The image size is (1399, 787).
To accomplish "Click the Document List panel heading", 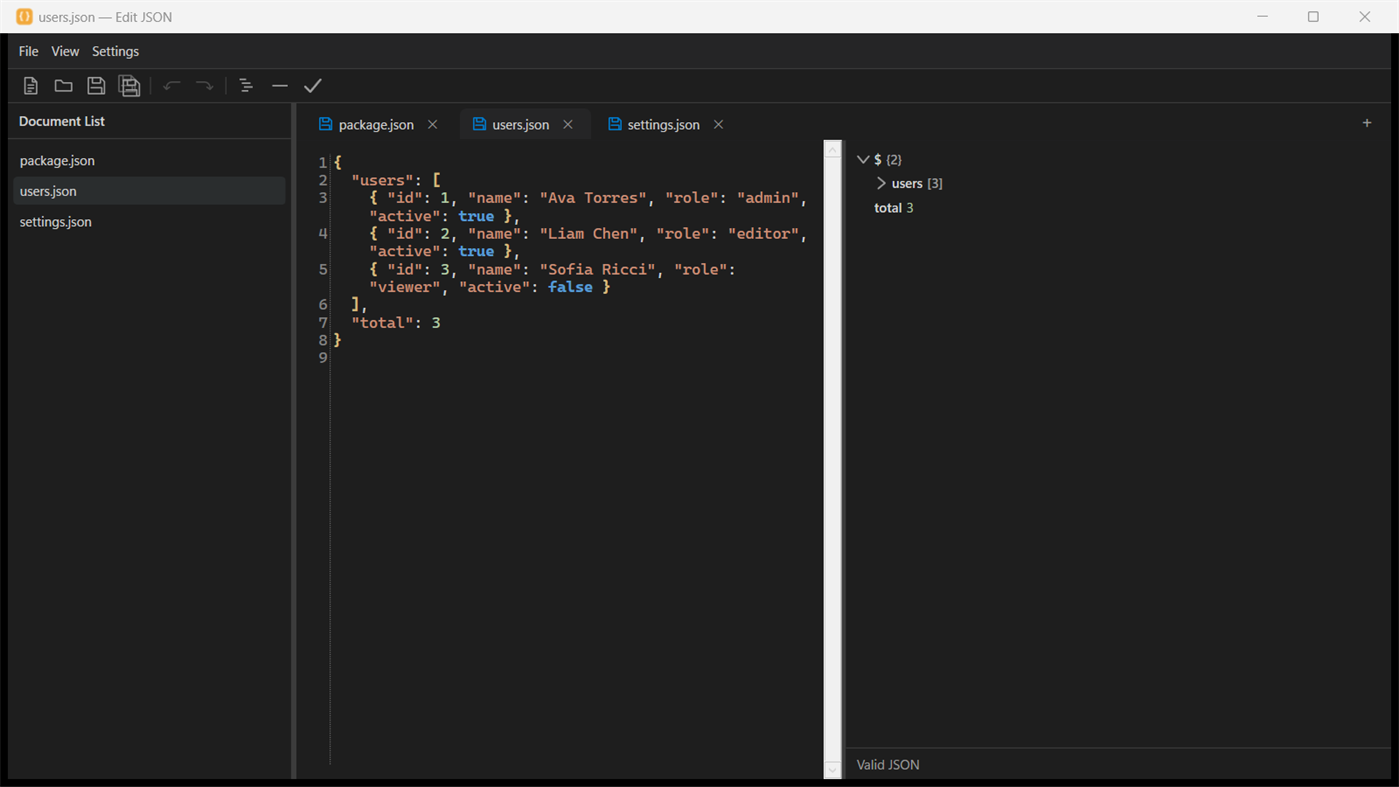I will (62, 121).
